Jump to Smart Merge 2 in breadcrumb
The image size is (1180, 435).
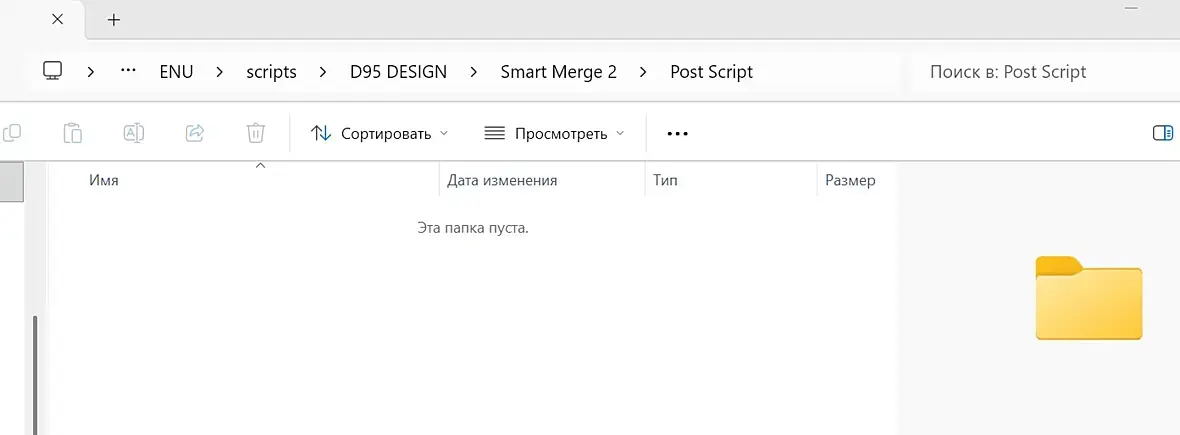(x=558, y=72)
